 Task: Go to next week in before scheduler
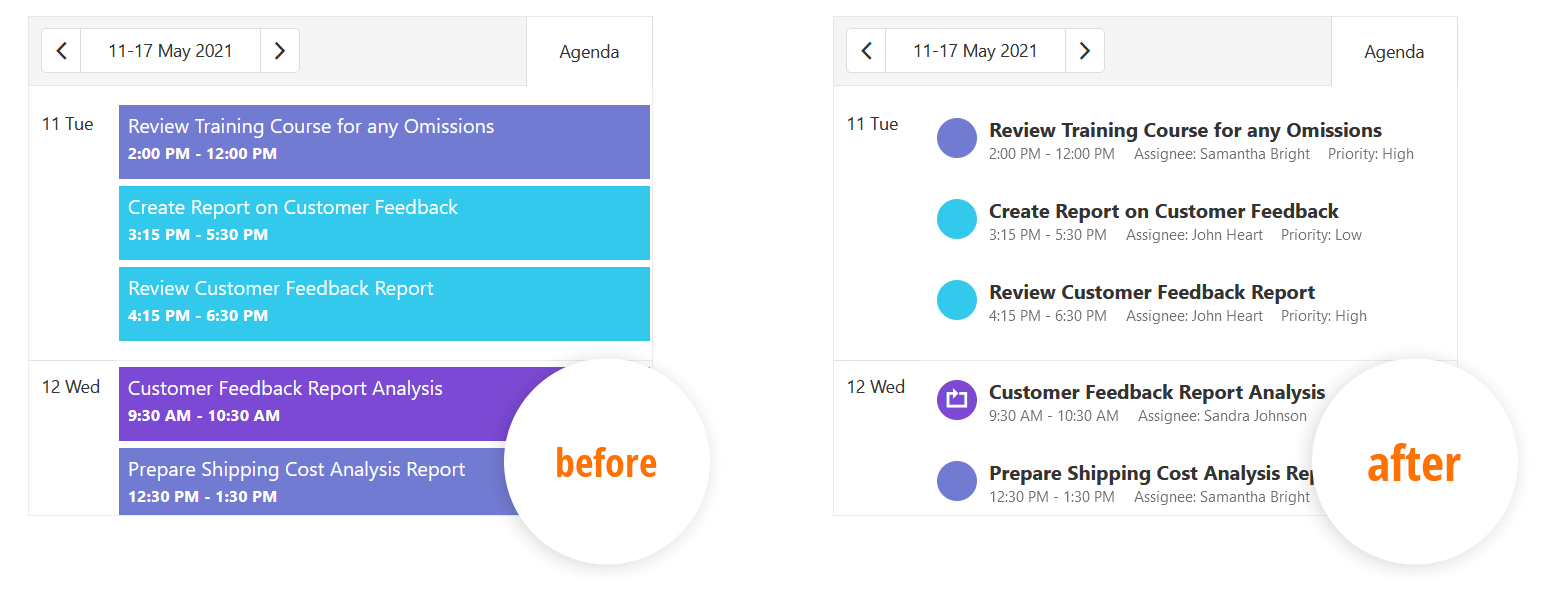coord(280,51)
